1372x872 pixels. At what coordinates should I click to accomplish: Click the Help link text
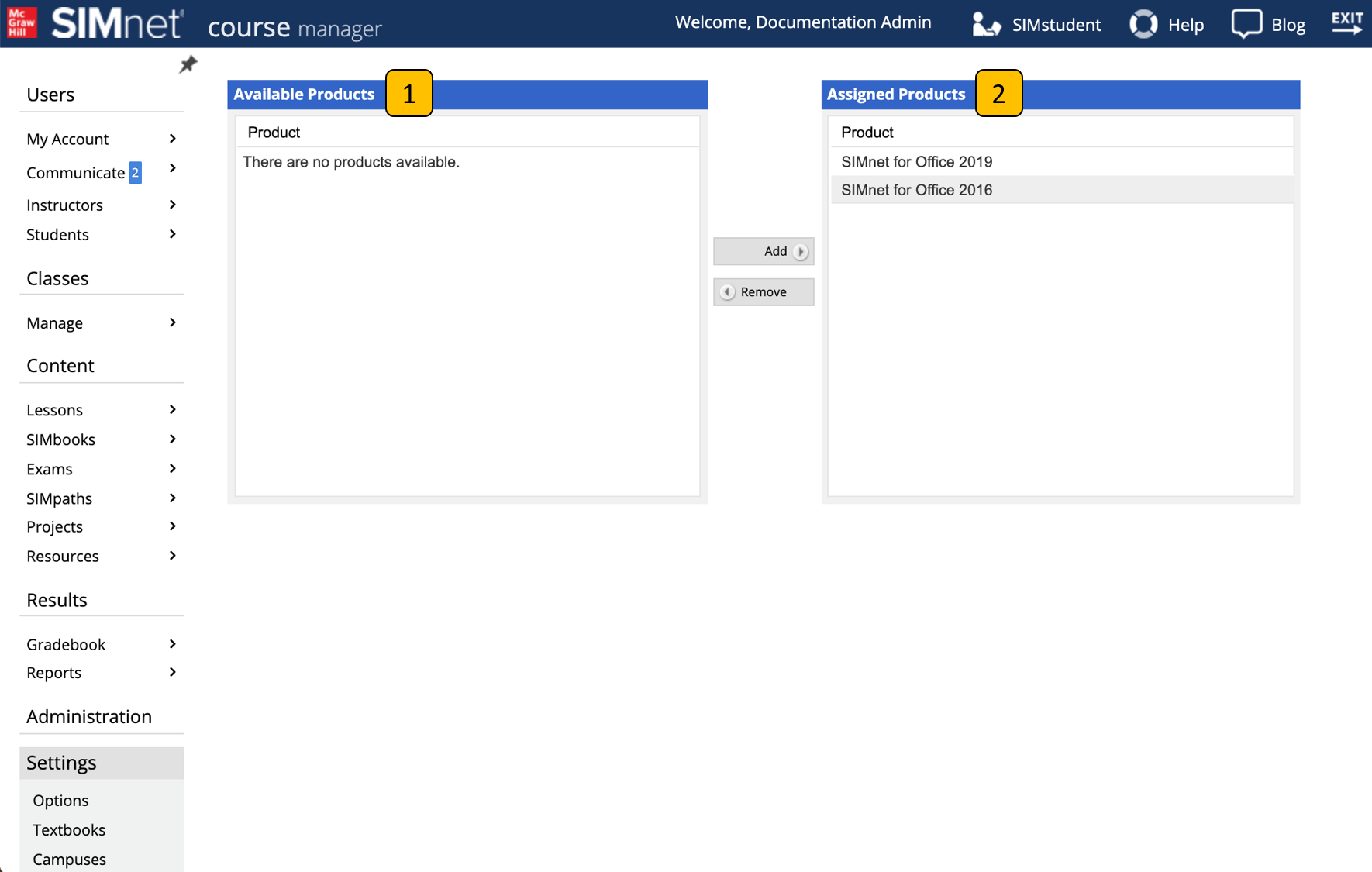(x=1185, y=26)
